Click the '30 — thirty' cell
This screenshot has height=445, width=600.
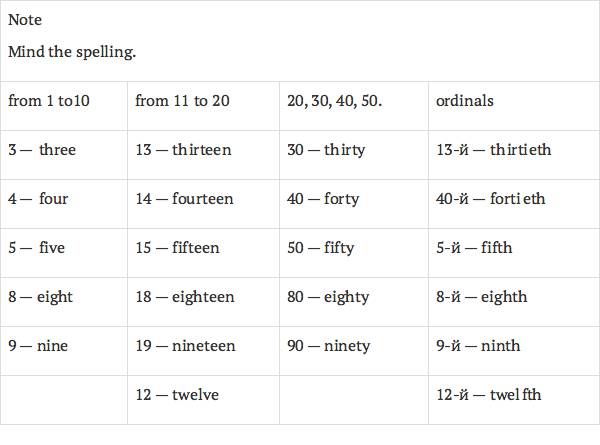point(326,150)
